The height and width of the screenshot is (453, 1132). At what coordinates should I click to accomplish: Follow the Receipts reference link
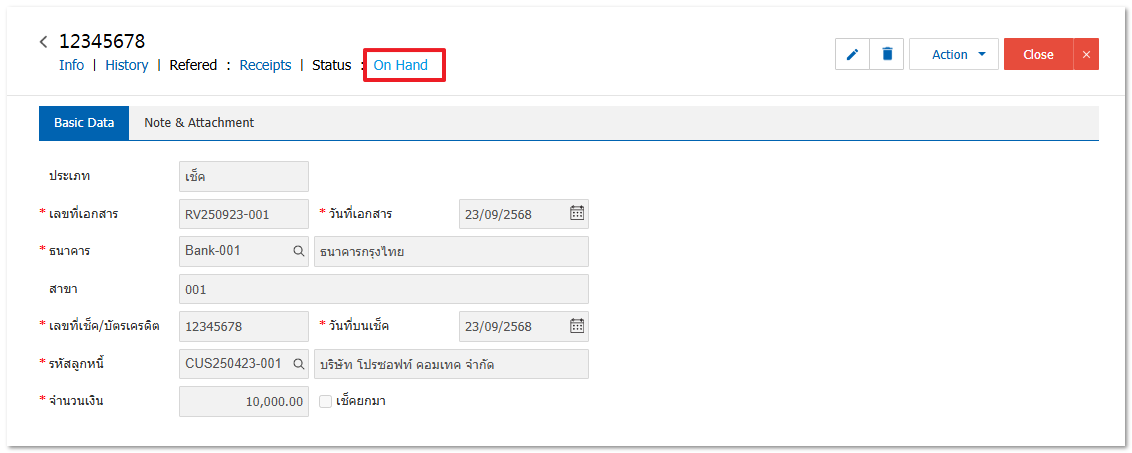(x=265, y=65)
